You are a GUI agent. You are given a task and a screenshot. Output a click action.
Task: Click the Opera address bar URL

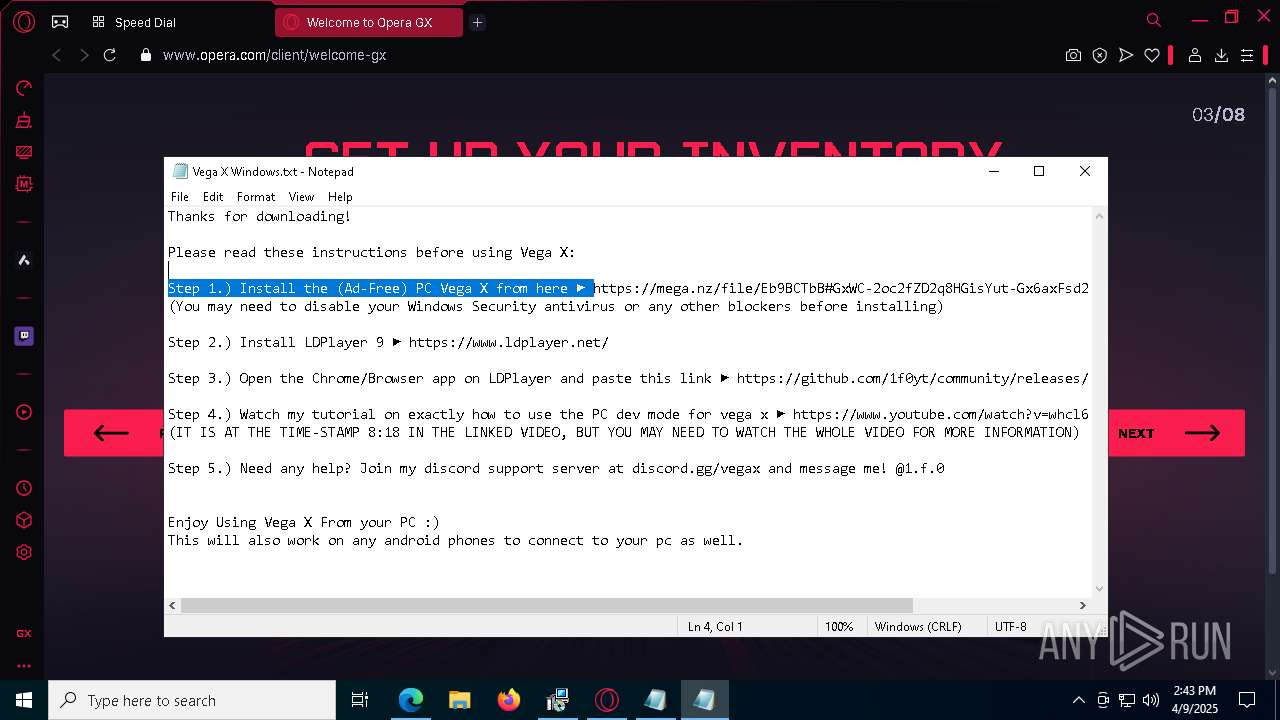274,56
